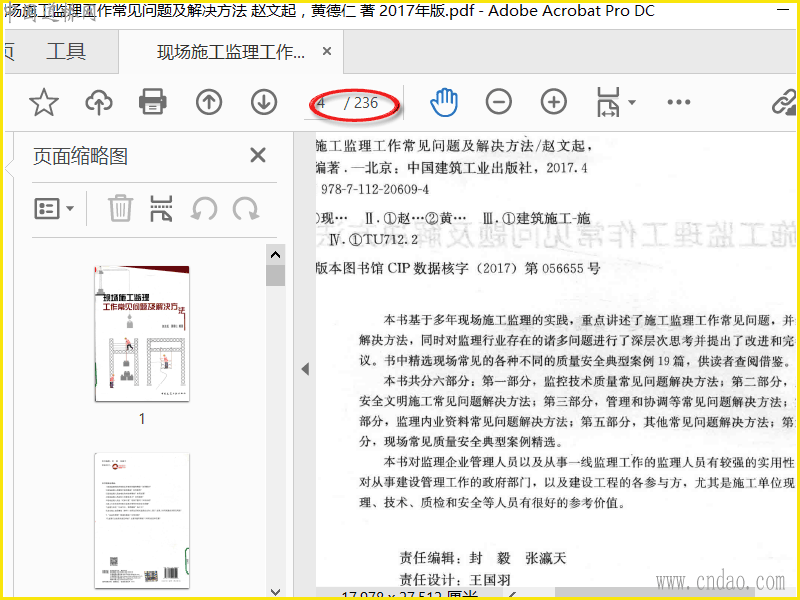This screenshot has width=800, height=600.
Task: Go to previous page with up arrow
Action: [x=209, y=102]
